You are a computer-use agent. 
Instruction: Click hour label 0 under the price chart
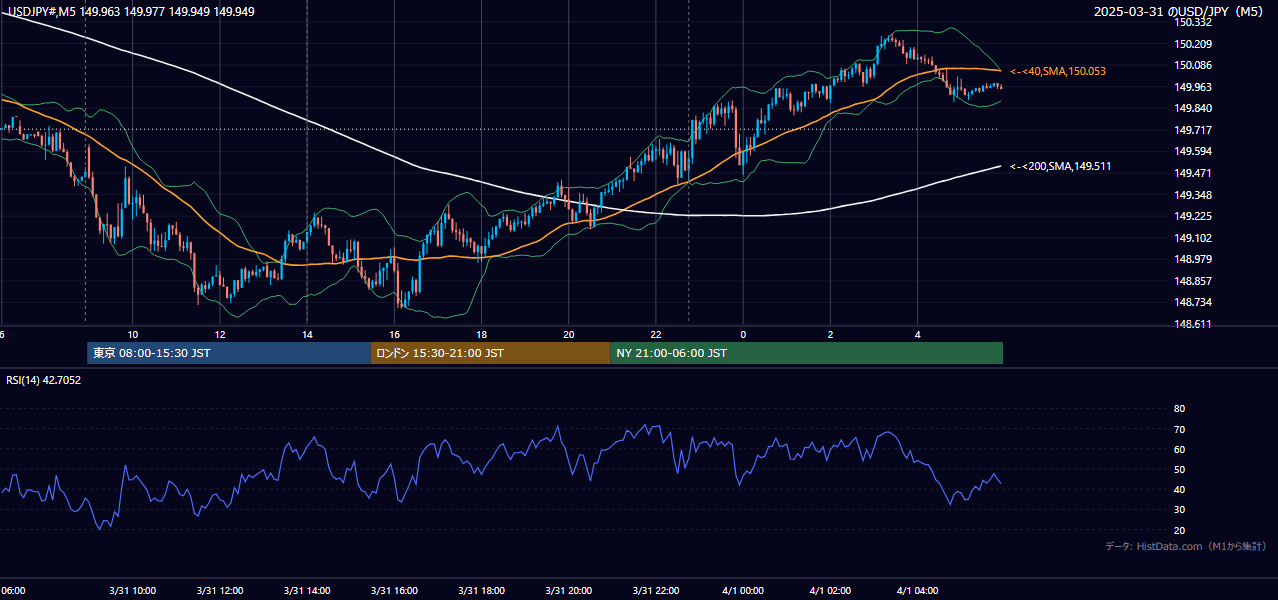[743, 334]
